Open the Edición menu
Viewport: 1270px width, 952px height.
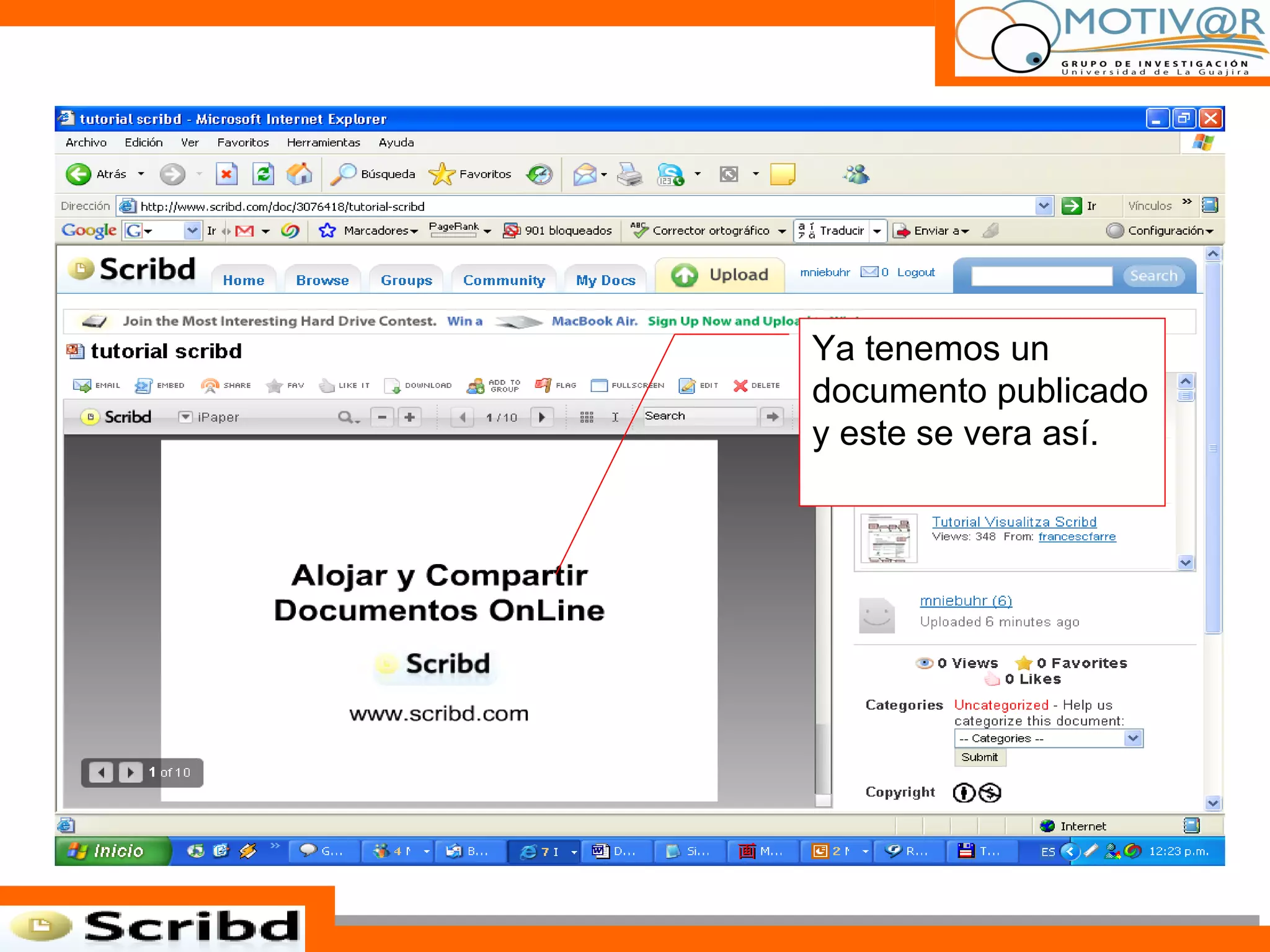tap(143, 143)
